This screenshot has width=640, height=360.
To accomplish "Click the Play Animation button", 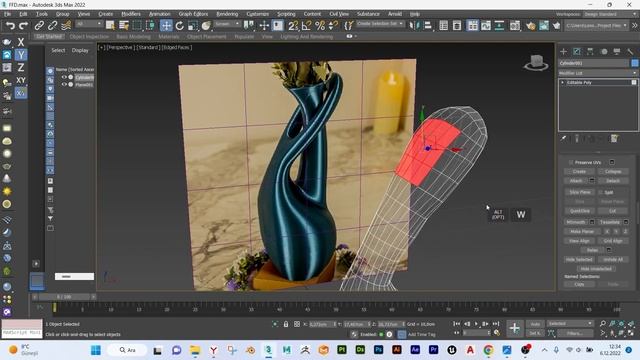I will [x=476, y=324].
